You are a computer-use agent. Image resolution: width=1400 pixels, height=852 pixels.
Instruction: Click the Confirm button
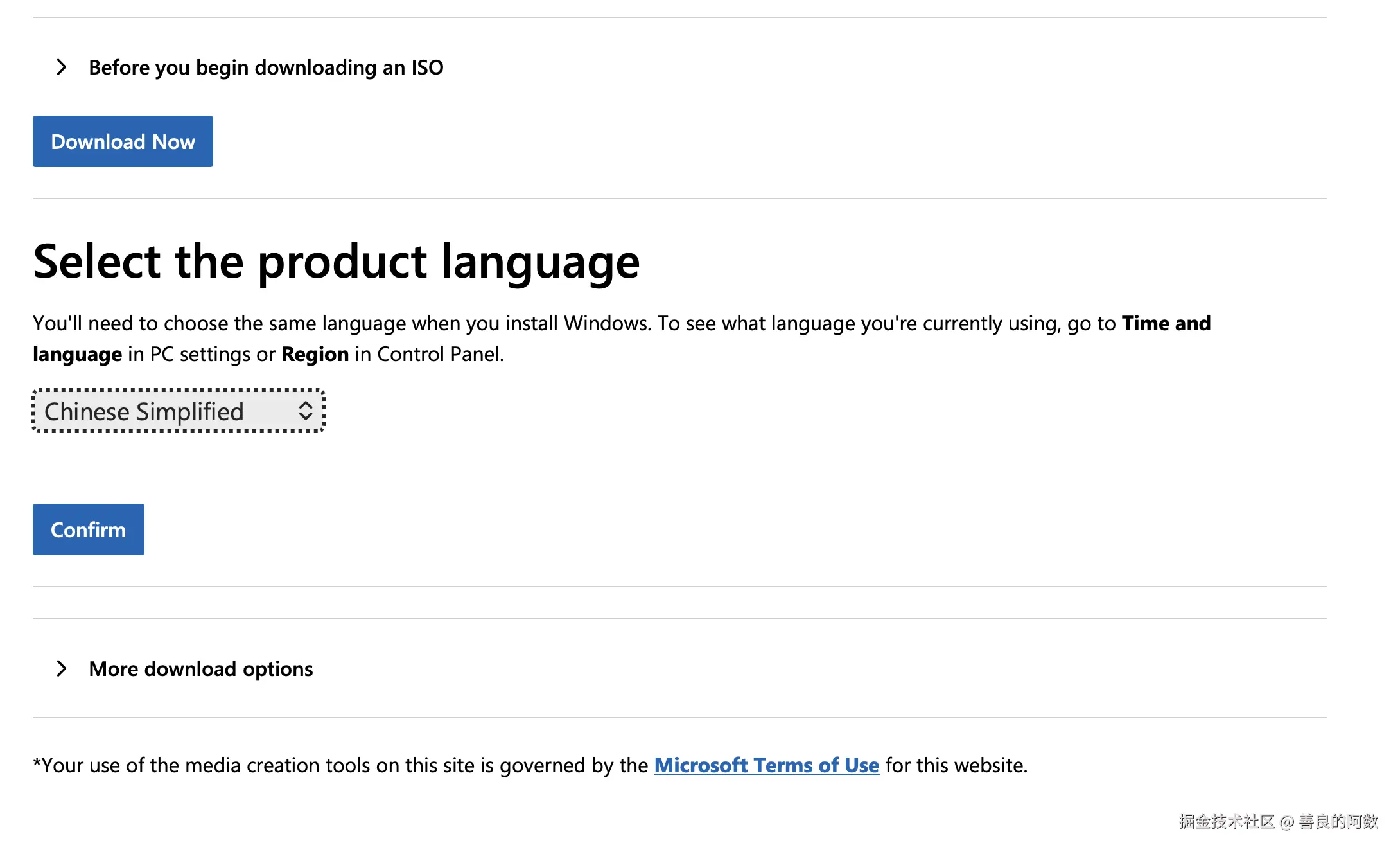click(89, 529)
